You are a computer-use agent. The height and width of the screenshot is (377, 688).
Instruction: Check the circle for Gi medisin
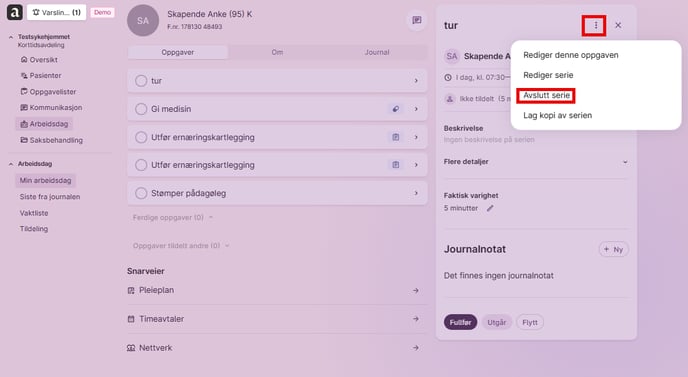pyautogui.click(x=141, y=109)
